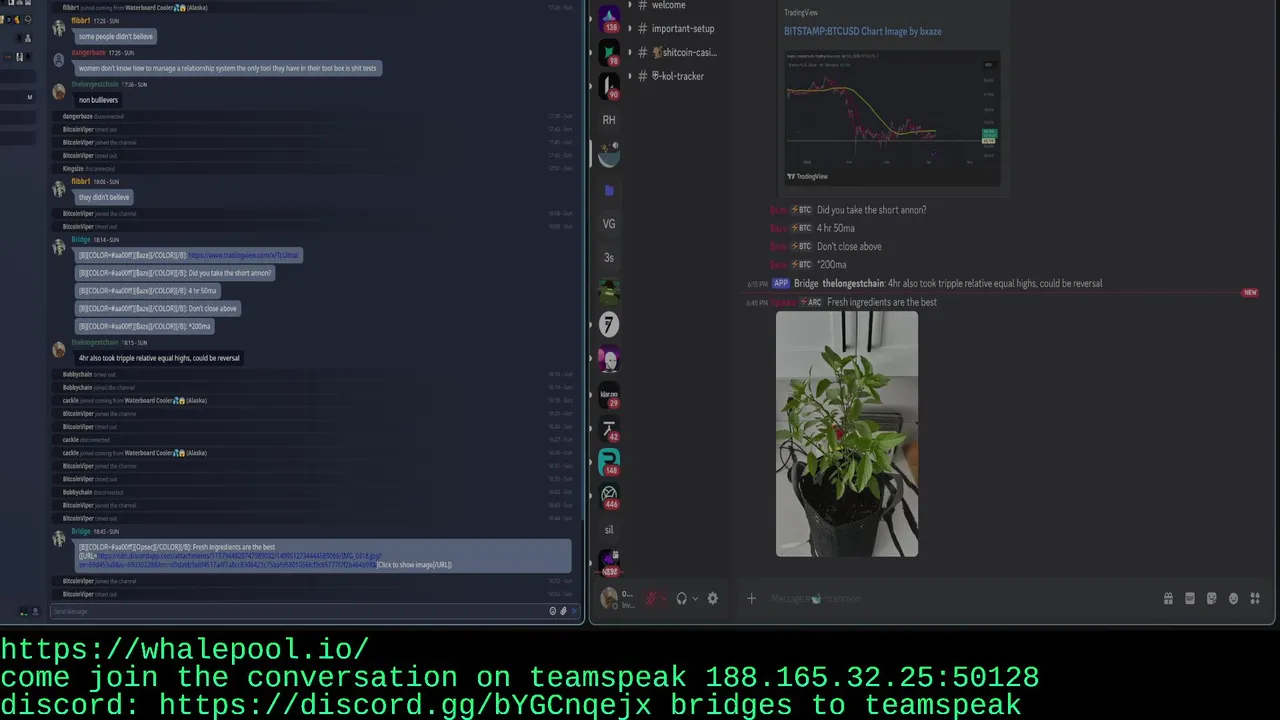Open the RH server in Discord
Screen dimensions: 1280x720
609,120
